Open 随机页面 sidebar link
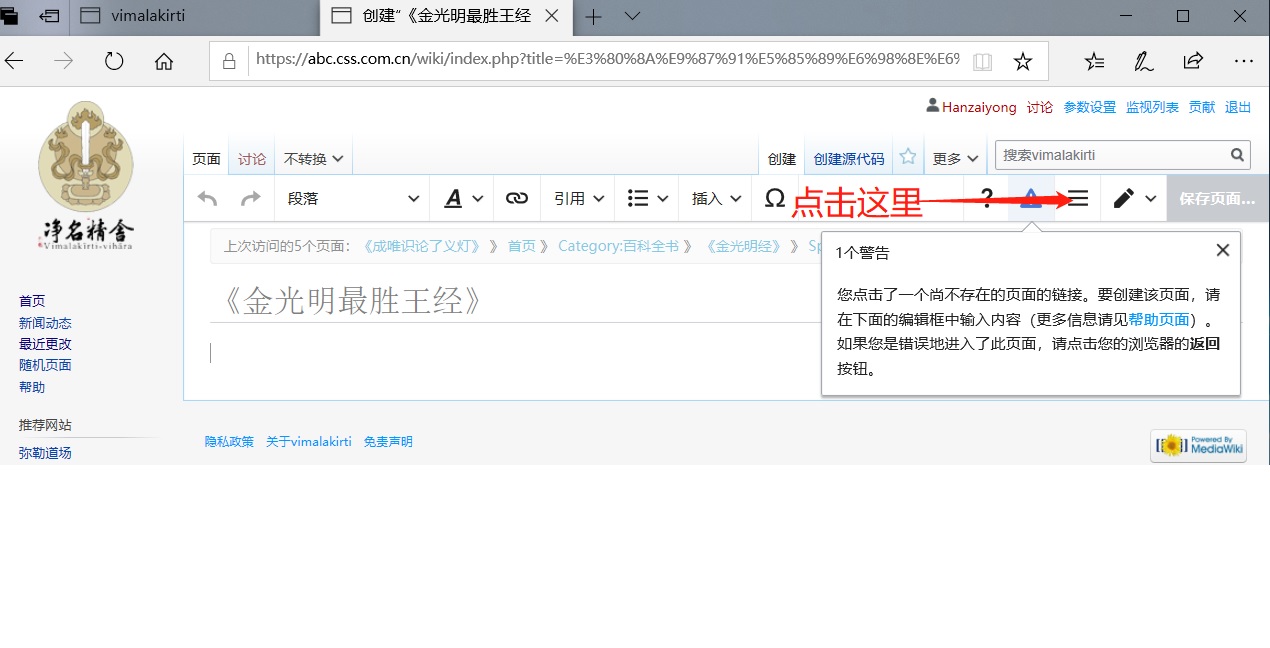Screen dimensions: 1270x648 click(45, 365)
